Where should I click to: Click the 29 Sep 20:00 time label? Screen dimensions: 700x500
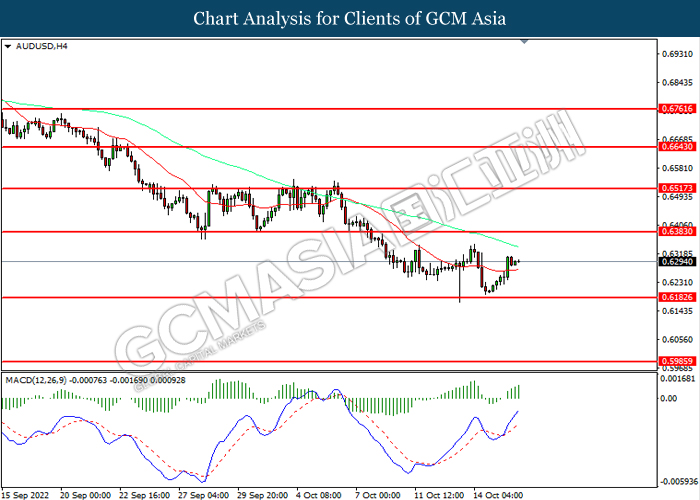(x=262, y=495)
